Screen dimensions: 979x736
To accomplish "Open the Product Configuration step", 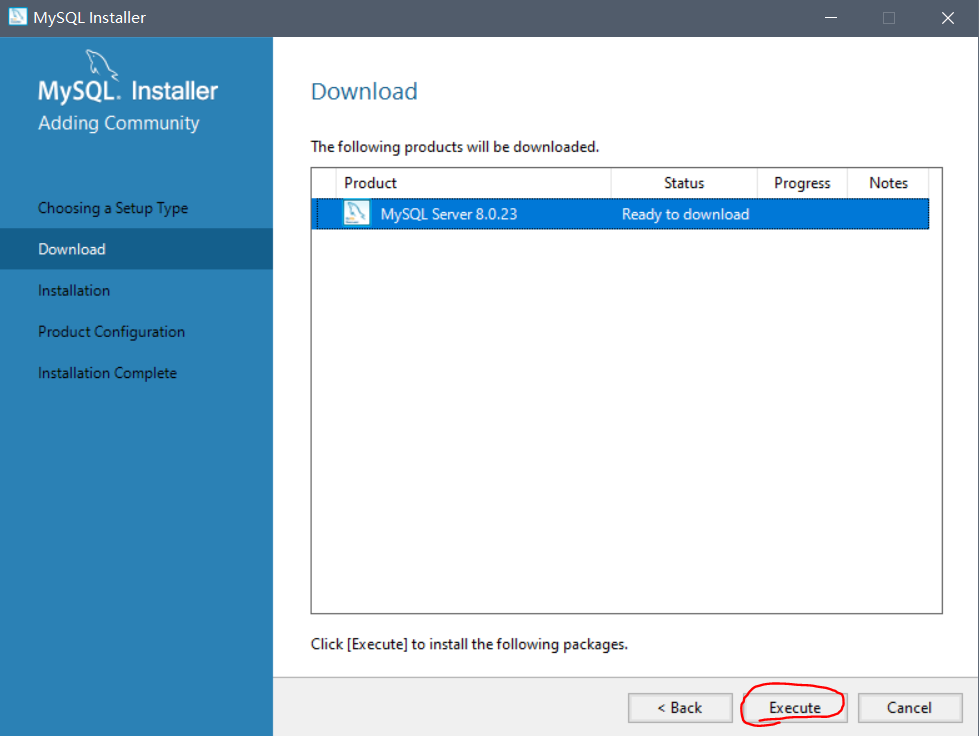I will click(x=111, y=331).
